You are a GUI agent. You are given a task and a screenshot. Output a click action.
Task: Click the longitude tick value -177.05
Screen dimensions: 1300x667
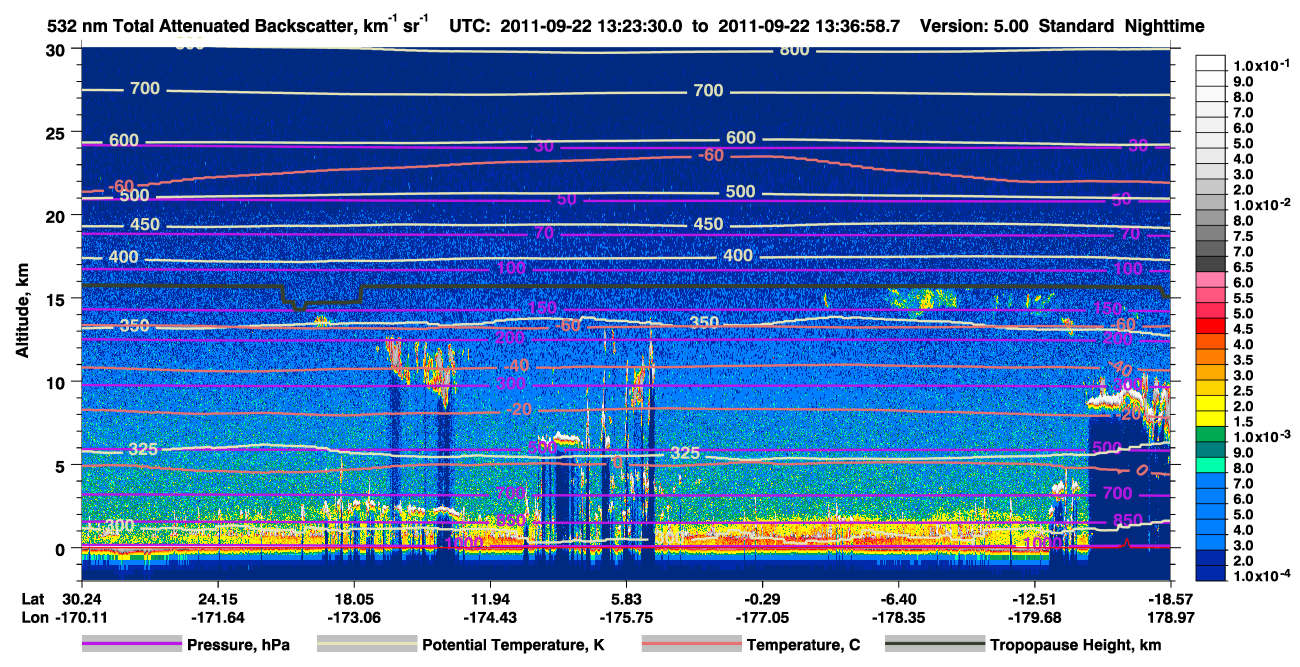(762, 617)
